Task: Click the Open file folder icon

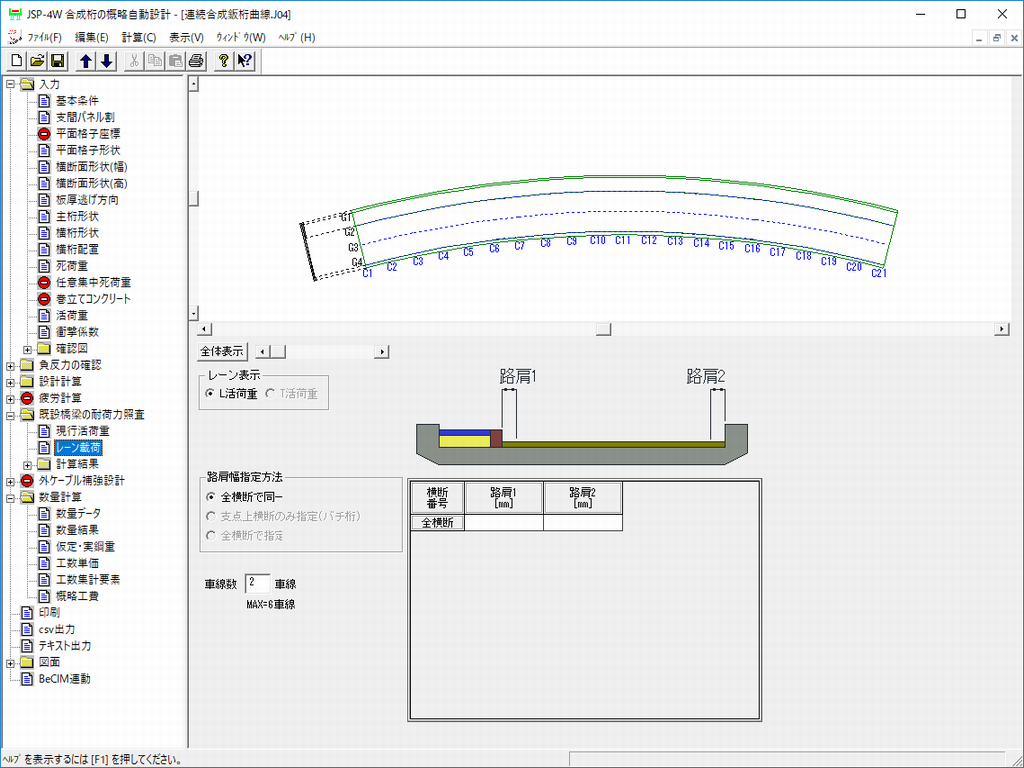Action: [37, 61]
